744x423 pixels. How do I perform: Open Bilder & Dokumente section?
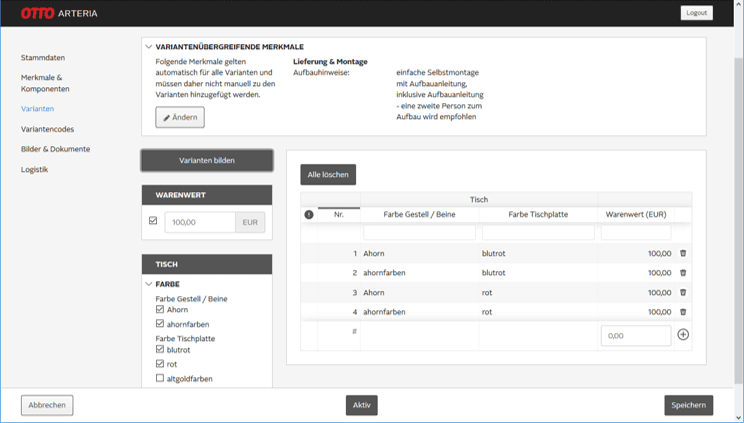pyautogui.click(x=56, y=149)
